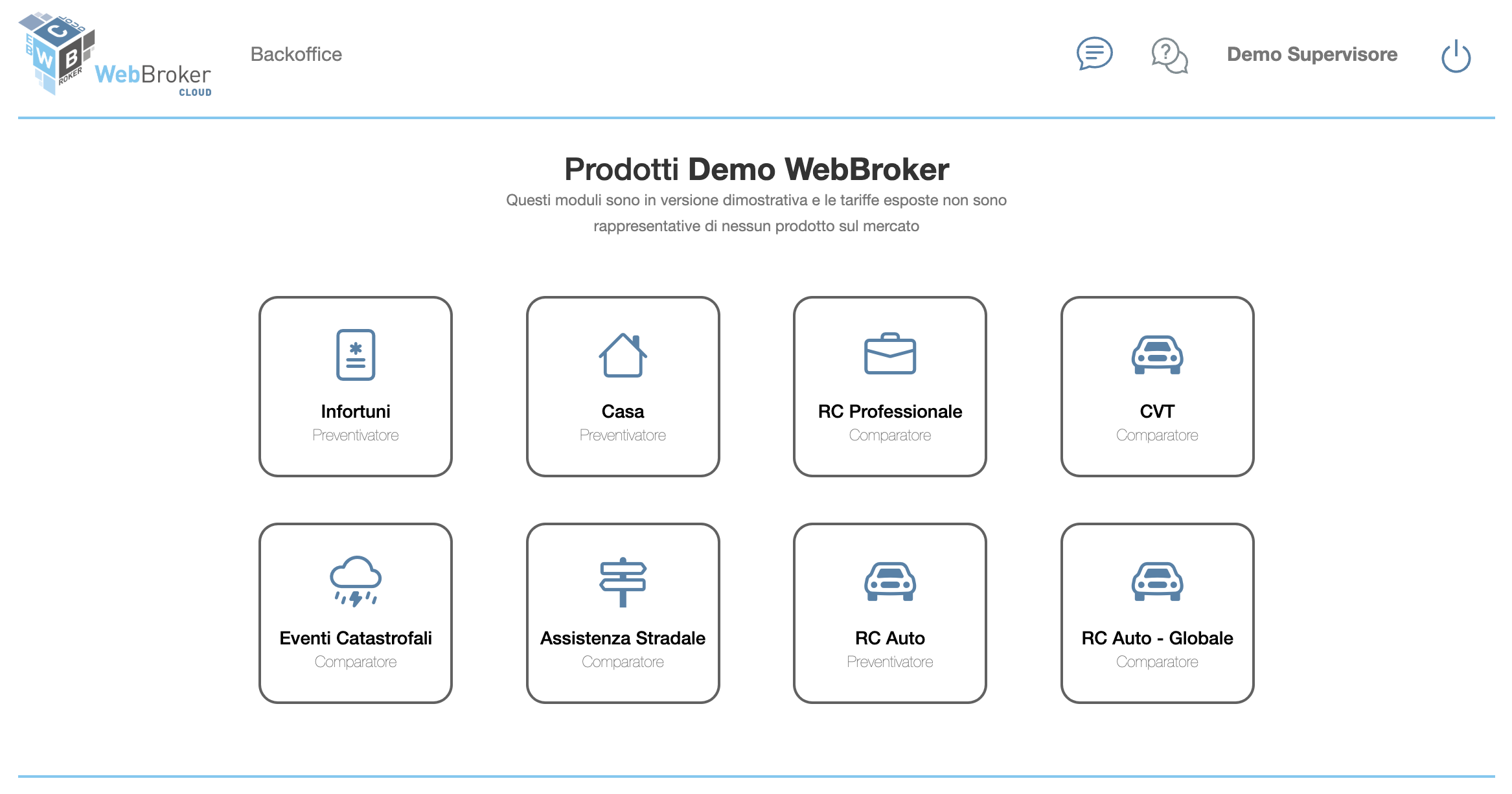The width and height of the screenshot is (1512, 794).
Task: Open the Casa title label
Action: point(623,411)
